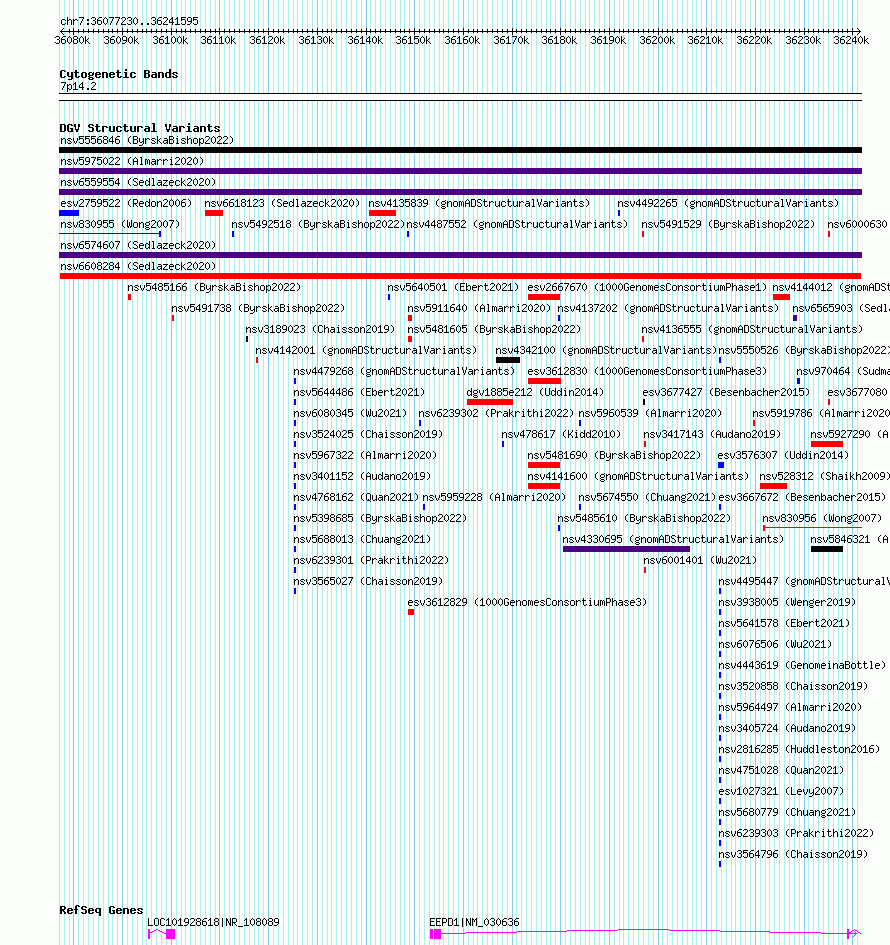Select nsv5688013 (Chuang2021) label
Image resolution: width=890 pixels, height=945 pixels.
(x=362, y=540)
